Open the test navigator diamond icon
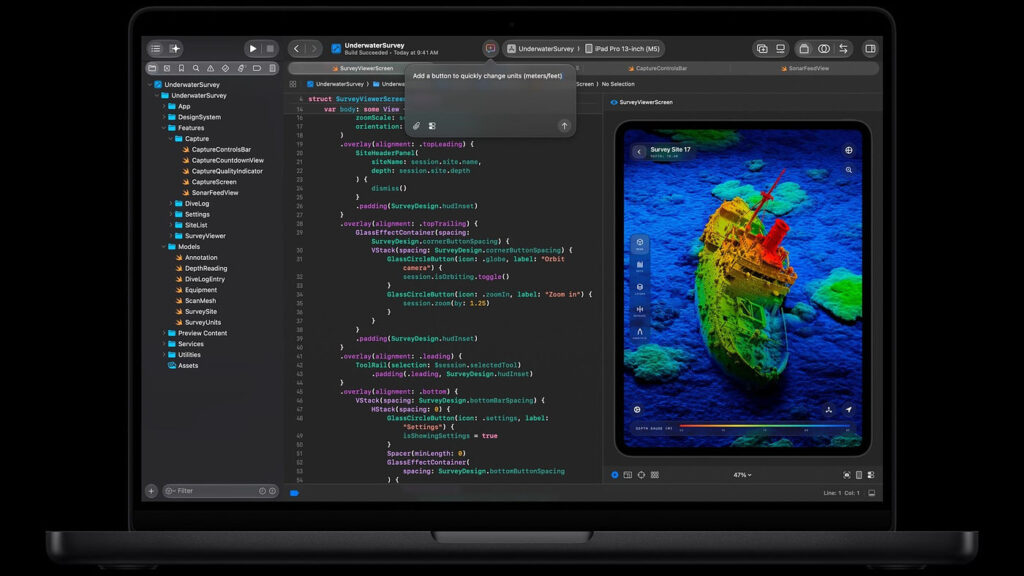 [x=225, y=68]
